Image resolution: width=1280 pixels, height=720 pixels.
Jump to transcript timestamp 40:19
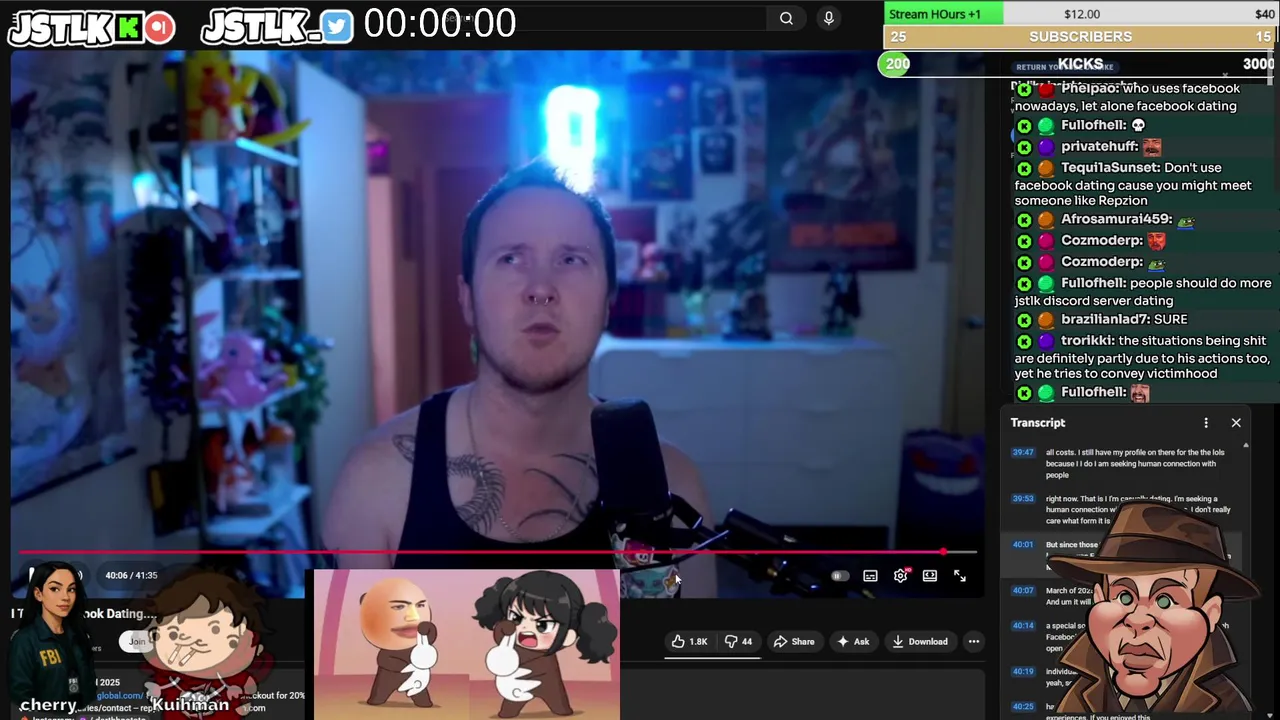tap(1022, 672)
